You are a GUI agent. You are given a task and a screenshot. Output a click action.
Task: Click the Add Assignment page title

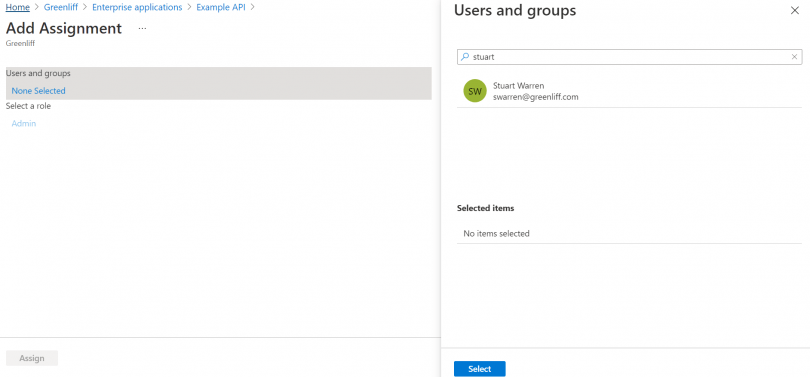64,28
